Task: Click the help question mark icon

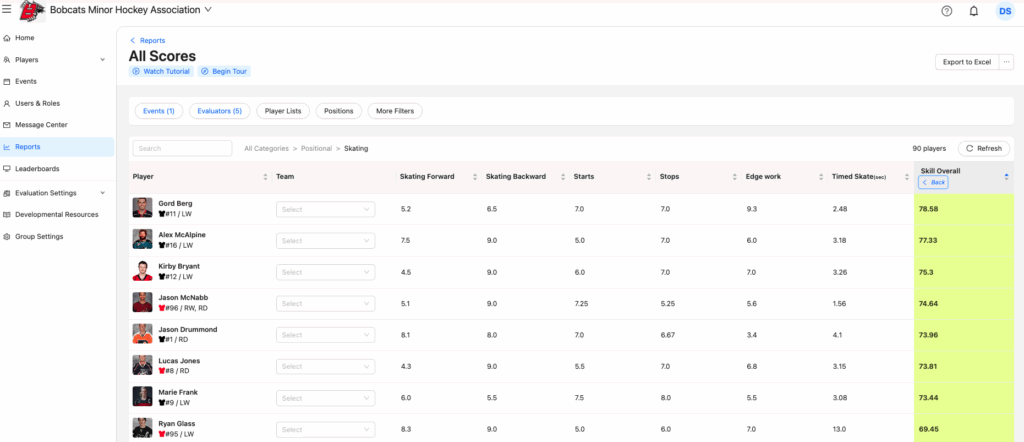Action: [x=946, y=11]
